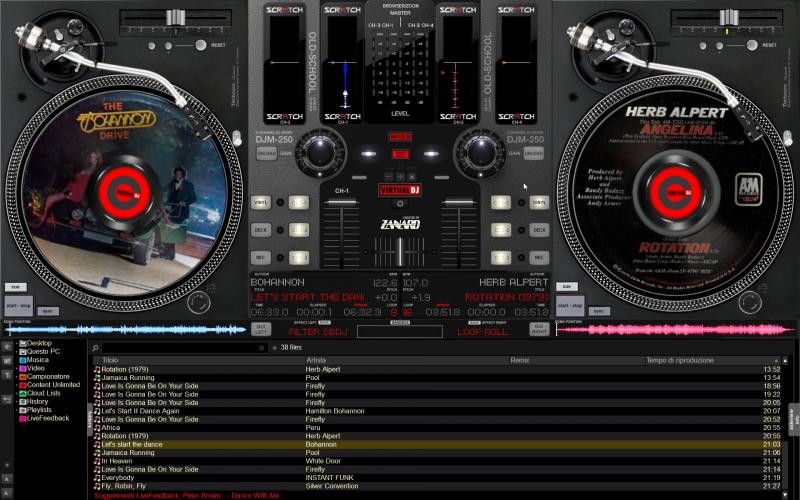800x500 pixels.
Task: Click the left deck pitch fader handle
Action: tap(176, 17)
